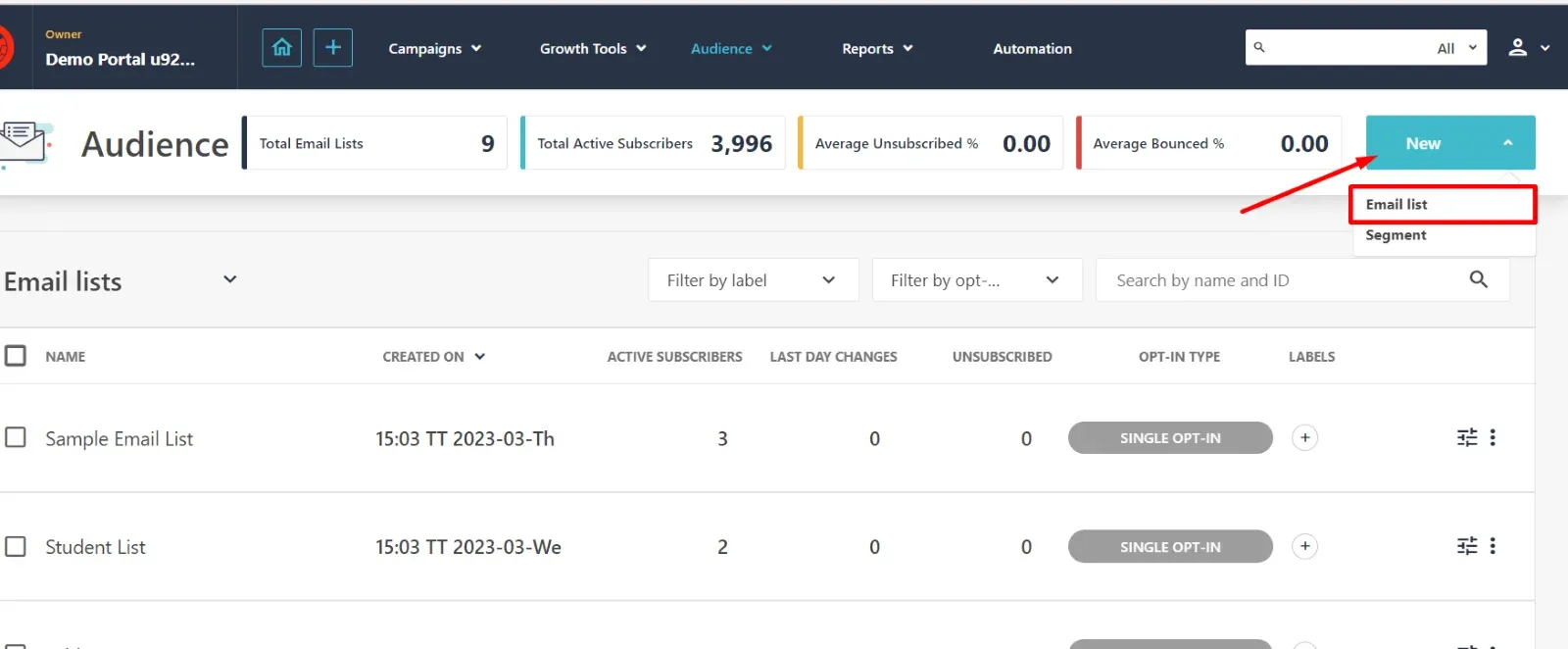Collapse the New button chevron
Screen dimensions: 1568x649
tap(1507, 143)
